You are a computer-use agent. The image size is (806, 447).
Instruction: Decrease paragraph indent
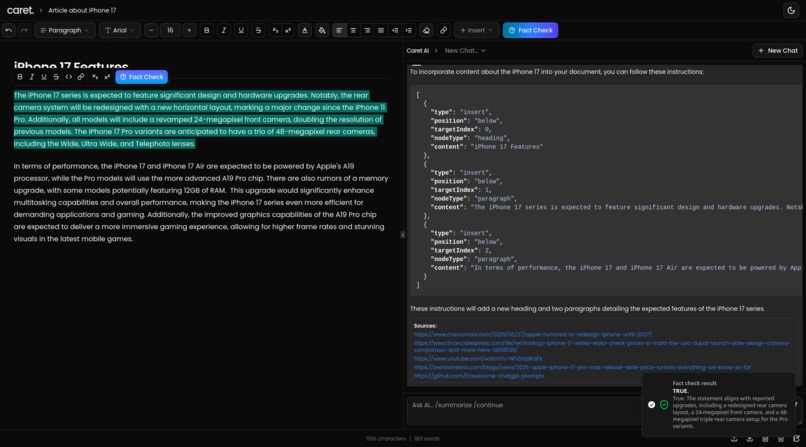point(395,30)
